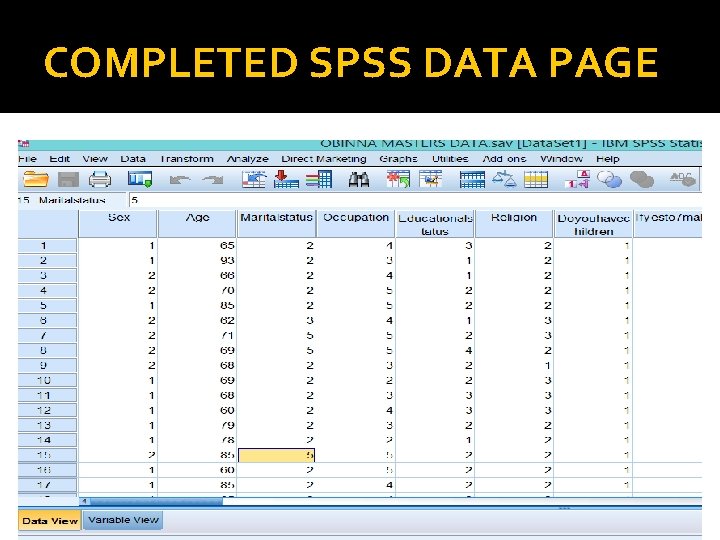Click the Redo arrow icon
This screenshot has height=540, width=720.
pyautogui.click(x=213, y=180)
